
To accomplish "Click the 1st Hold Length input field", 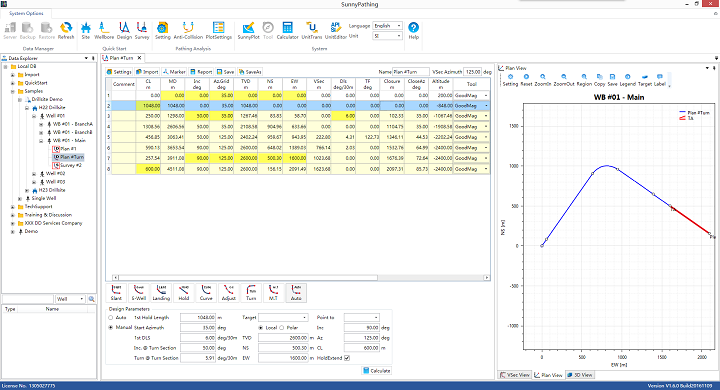I will pyautogui.click(x=198, y=317).
